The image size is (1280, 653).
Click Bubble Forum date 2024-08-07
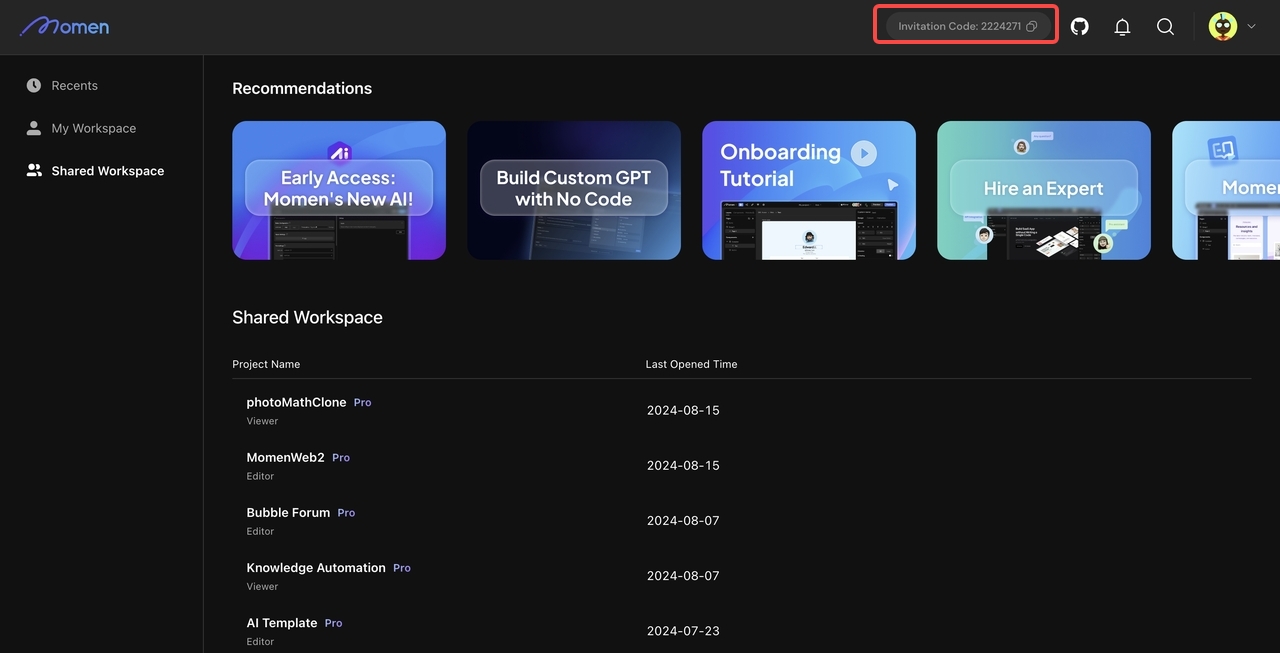(x=683, y=520)
